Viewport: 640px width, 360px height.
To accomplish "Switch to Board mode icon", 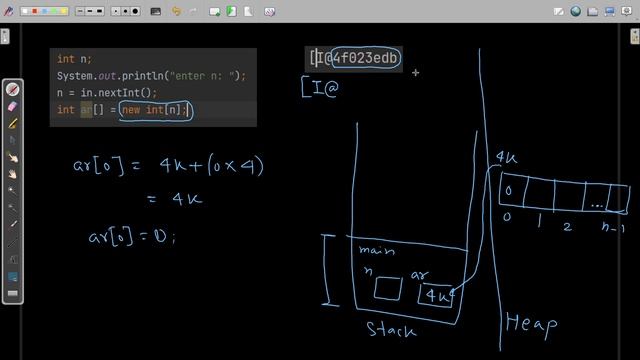I will [x=558, y=11].
